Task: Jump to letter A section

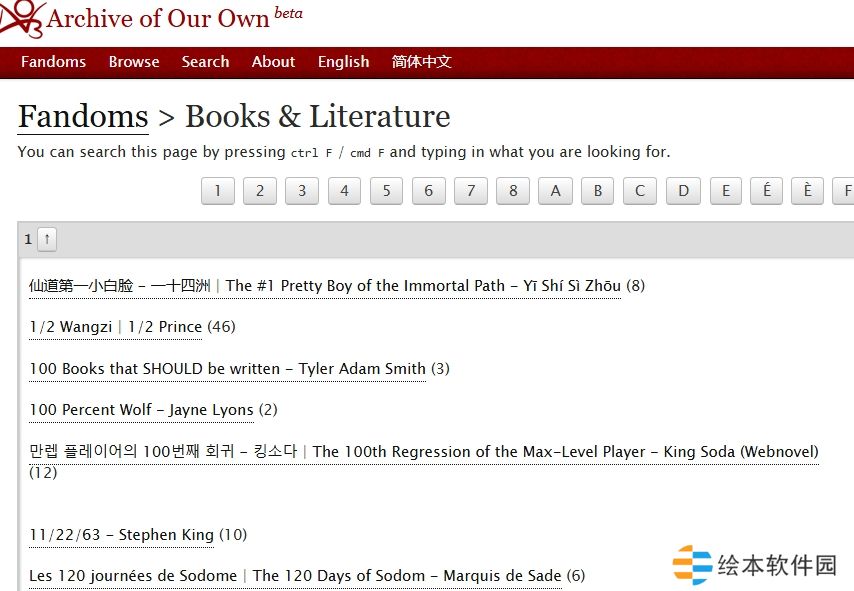Action: (x=555, y=190)
